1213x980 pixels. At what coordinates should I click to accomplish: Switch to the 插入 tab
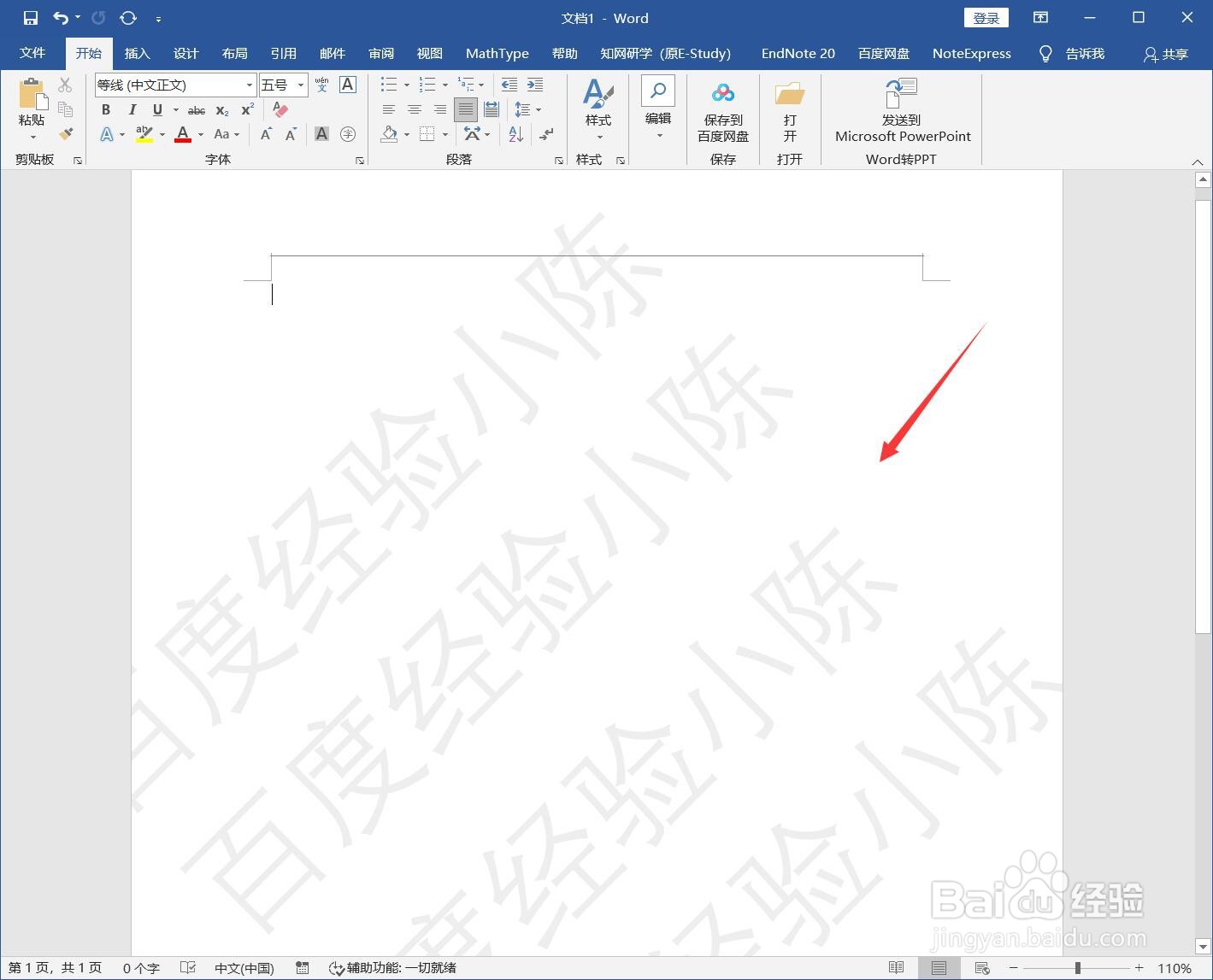tap(137, 53)
